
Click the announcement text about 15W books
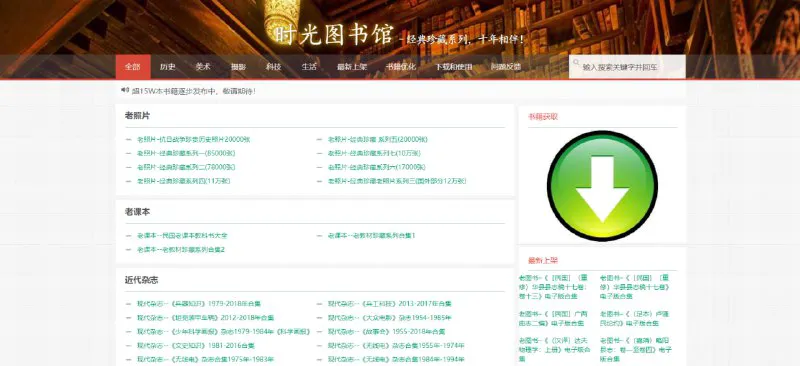coord(193,91)
